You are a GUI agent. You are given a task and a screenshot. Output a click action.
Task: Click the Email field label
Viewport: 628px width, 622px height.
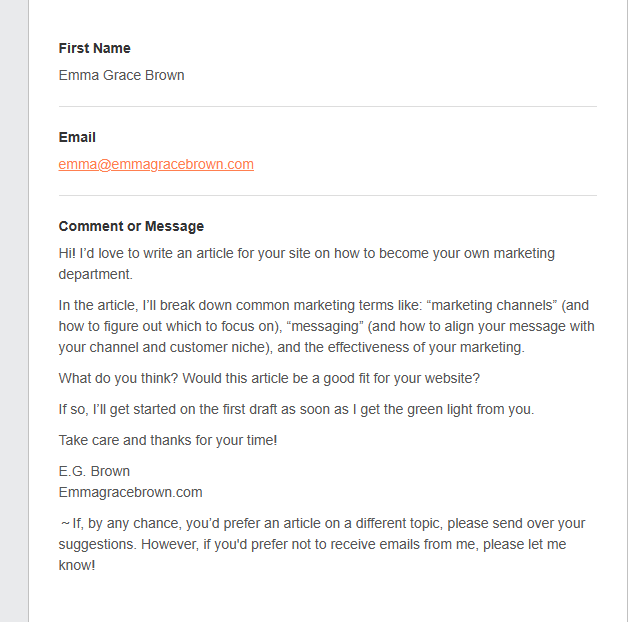[77, 137]
